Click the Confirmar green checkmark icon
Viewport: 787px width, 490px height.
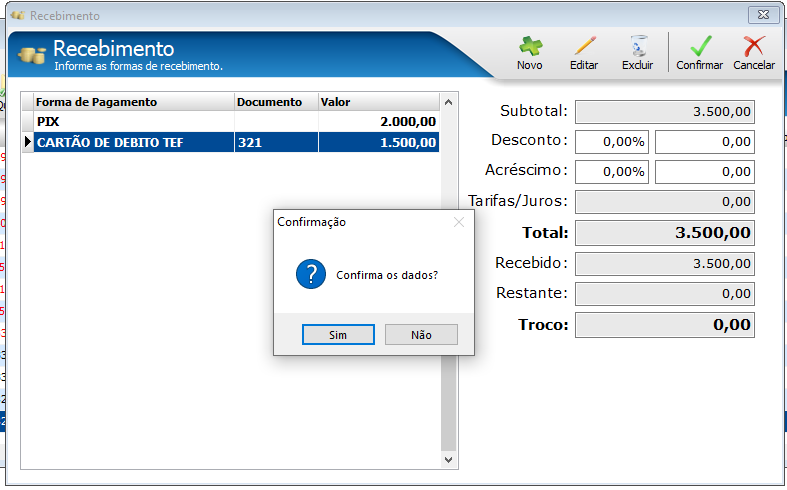coord(700,46)
